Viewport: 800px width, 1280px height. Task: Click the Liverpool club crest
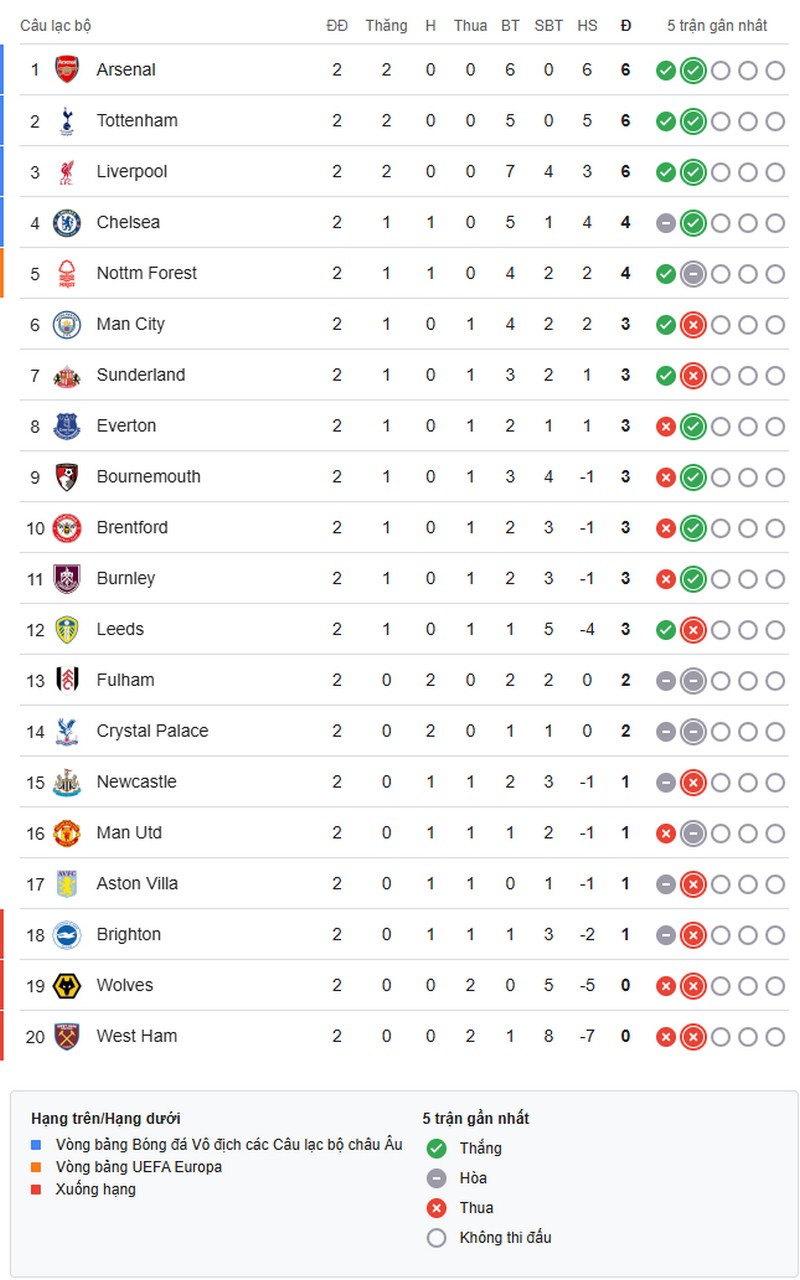click(x=67, y=172)
